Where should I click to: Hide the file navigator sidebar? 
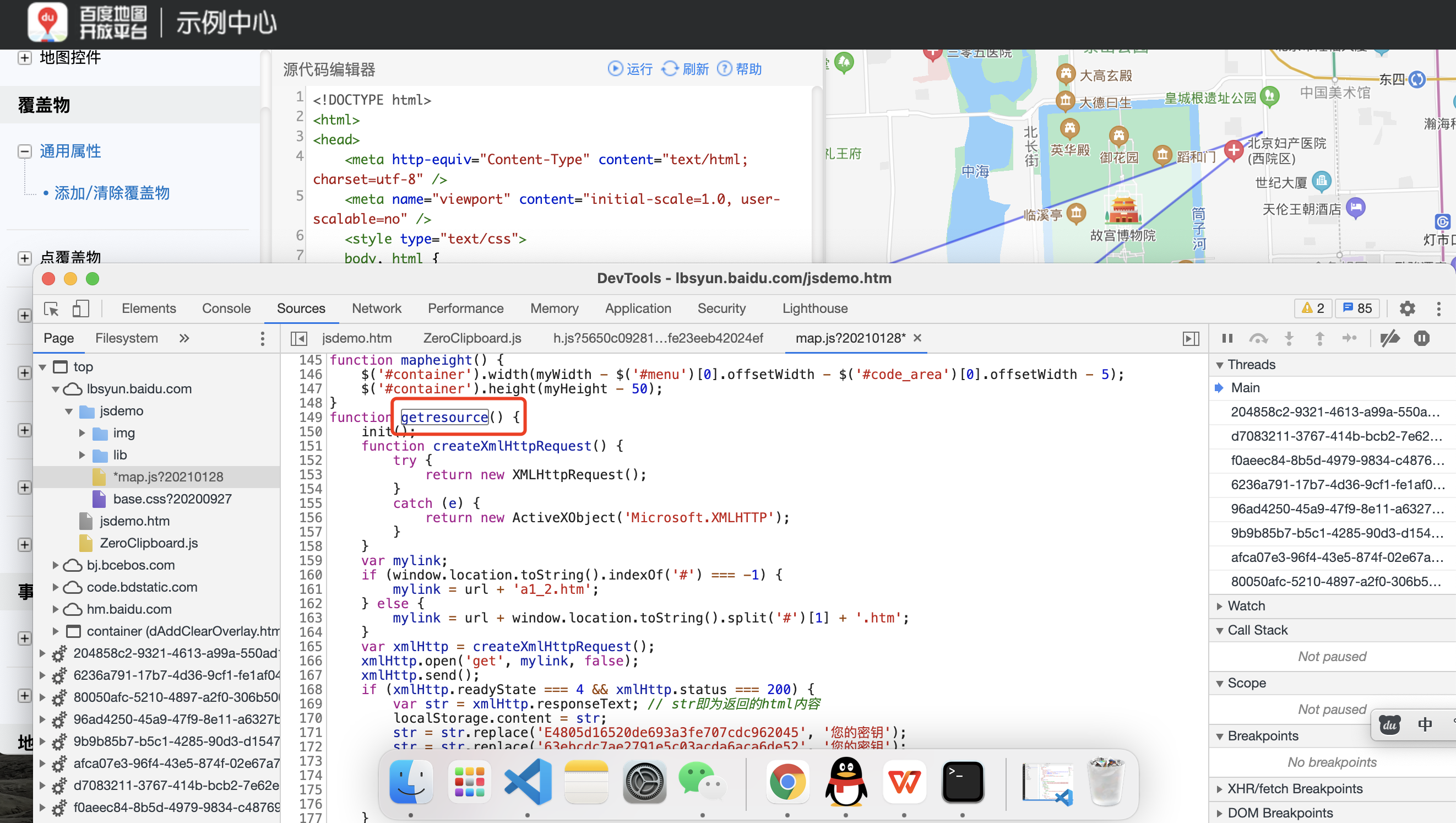(x=298, y=338)
